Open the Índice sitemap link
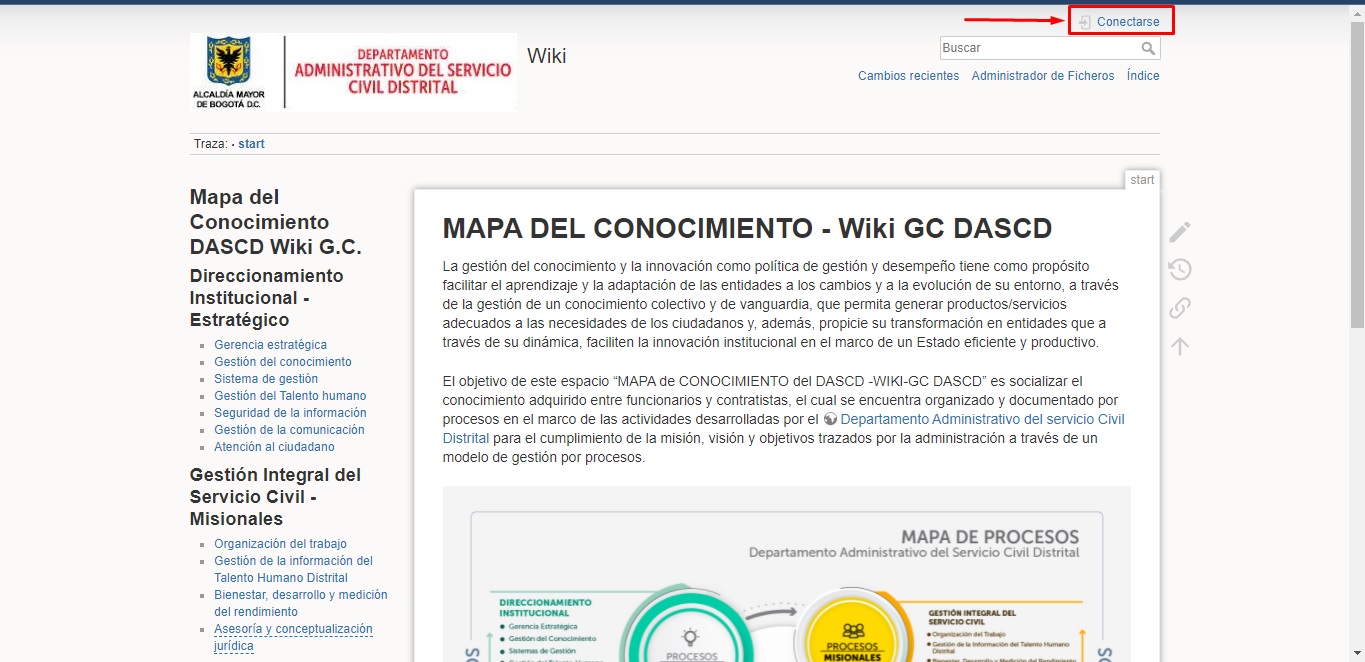1365x662 pixels. pos(1143,76)
